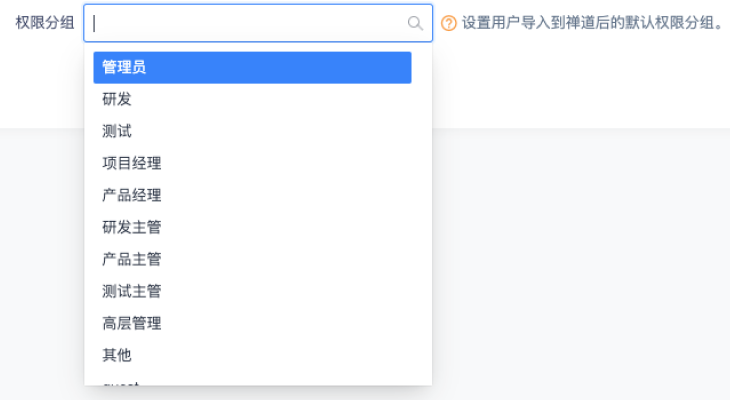This screenshot has width=730, height=400.
Task: Focus the 权限分组 search input field
Action: pos(250,23)
